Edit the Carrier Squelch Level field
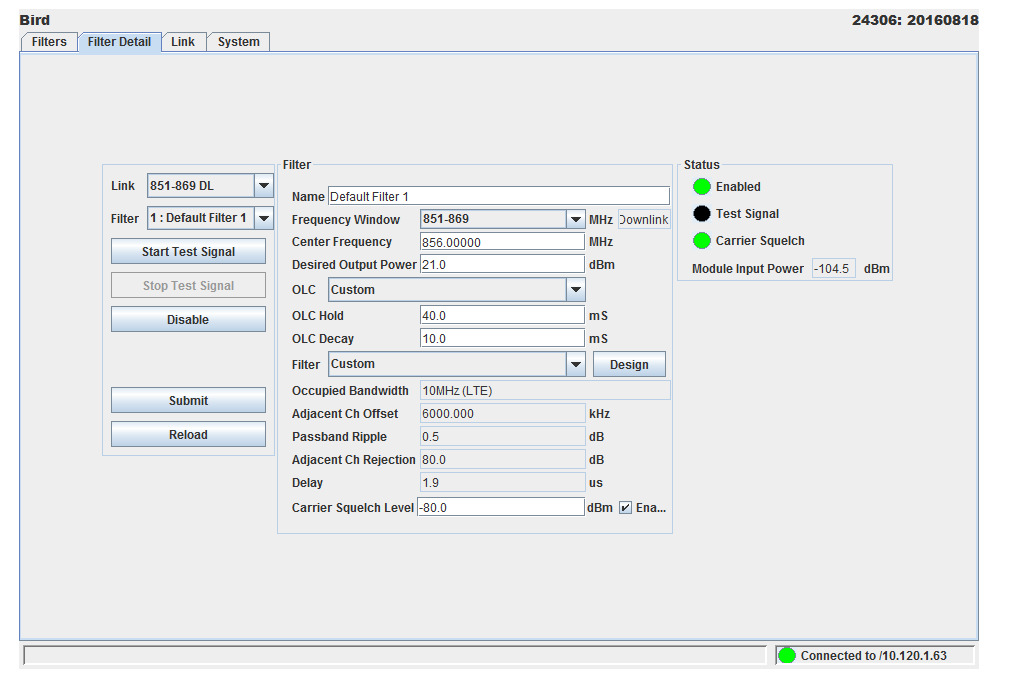1014x680 pixels. (x=501, y=507)
